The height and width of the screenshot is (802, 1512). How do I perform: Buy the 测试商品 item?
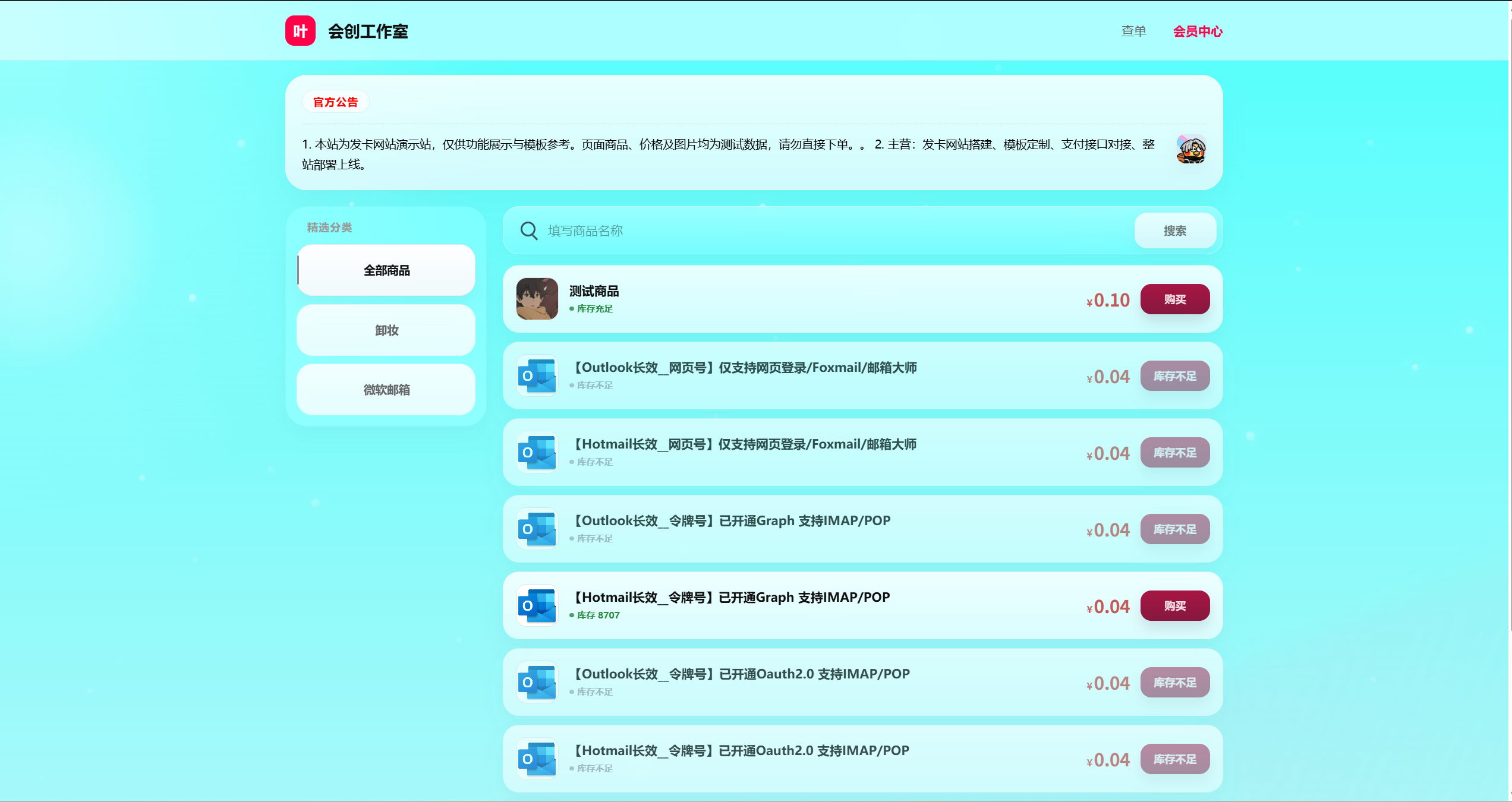point(1175,299)
